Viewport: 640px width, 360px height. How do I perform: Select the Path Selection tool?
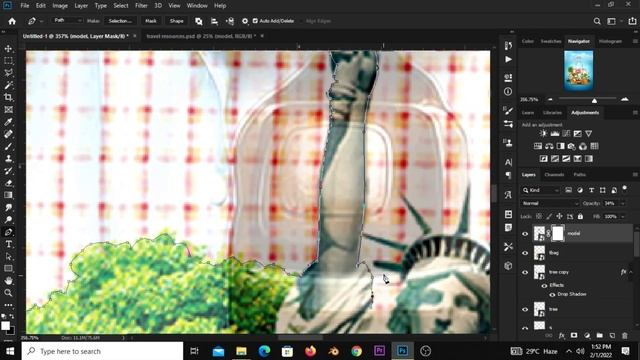click(8, 256)
